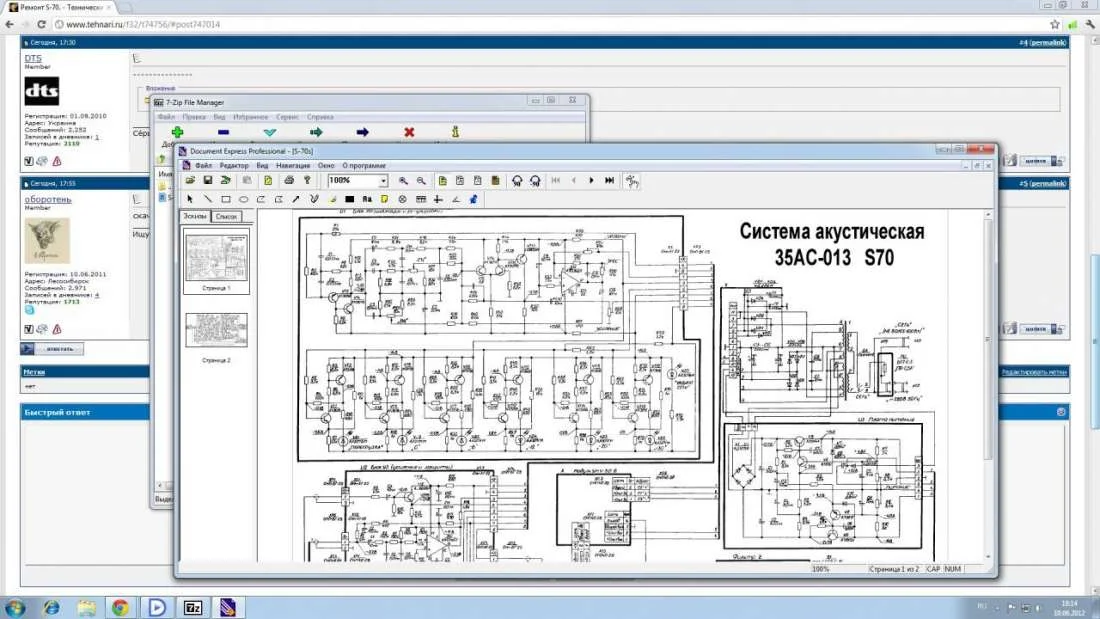The height and width of the screenshot is (619, 1100).
Task: Switch to the Эскизы tab
Action: tap(195, 216)
